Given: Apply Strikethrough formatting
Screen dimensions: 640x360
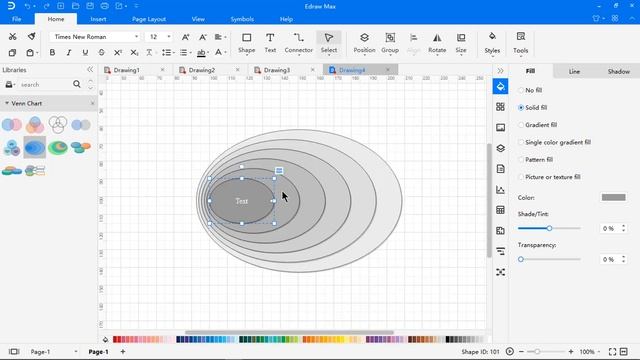Looking at the screenshot, I should pyautogui.click(x=101, y=53).
